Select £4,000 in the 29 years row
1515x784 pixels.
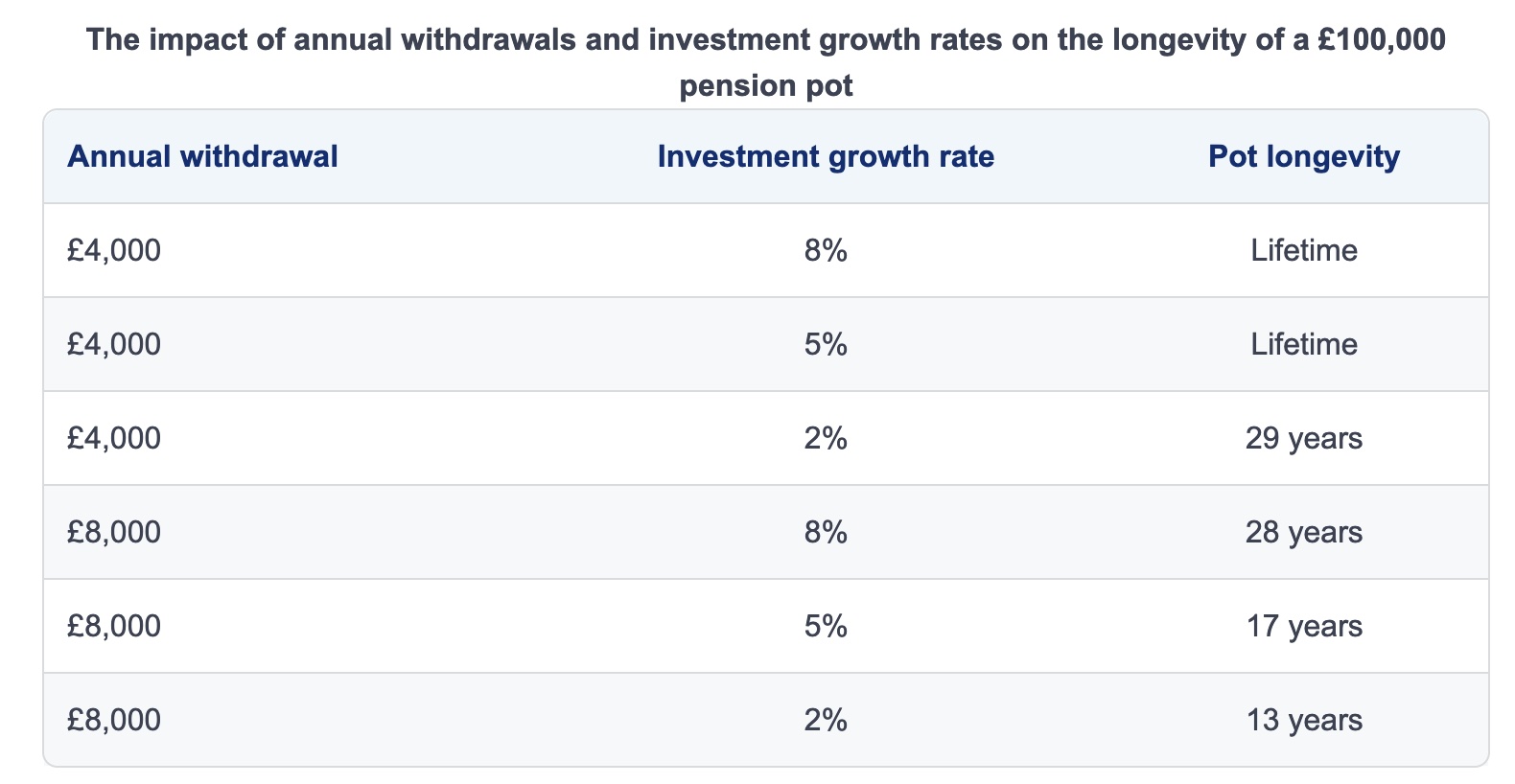(x=114, y=438)
